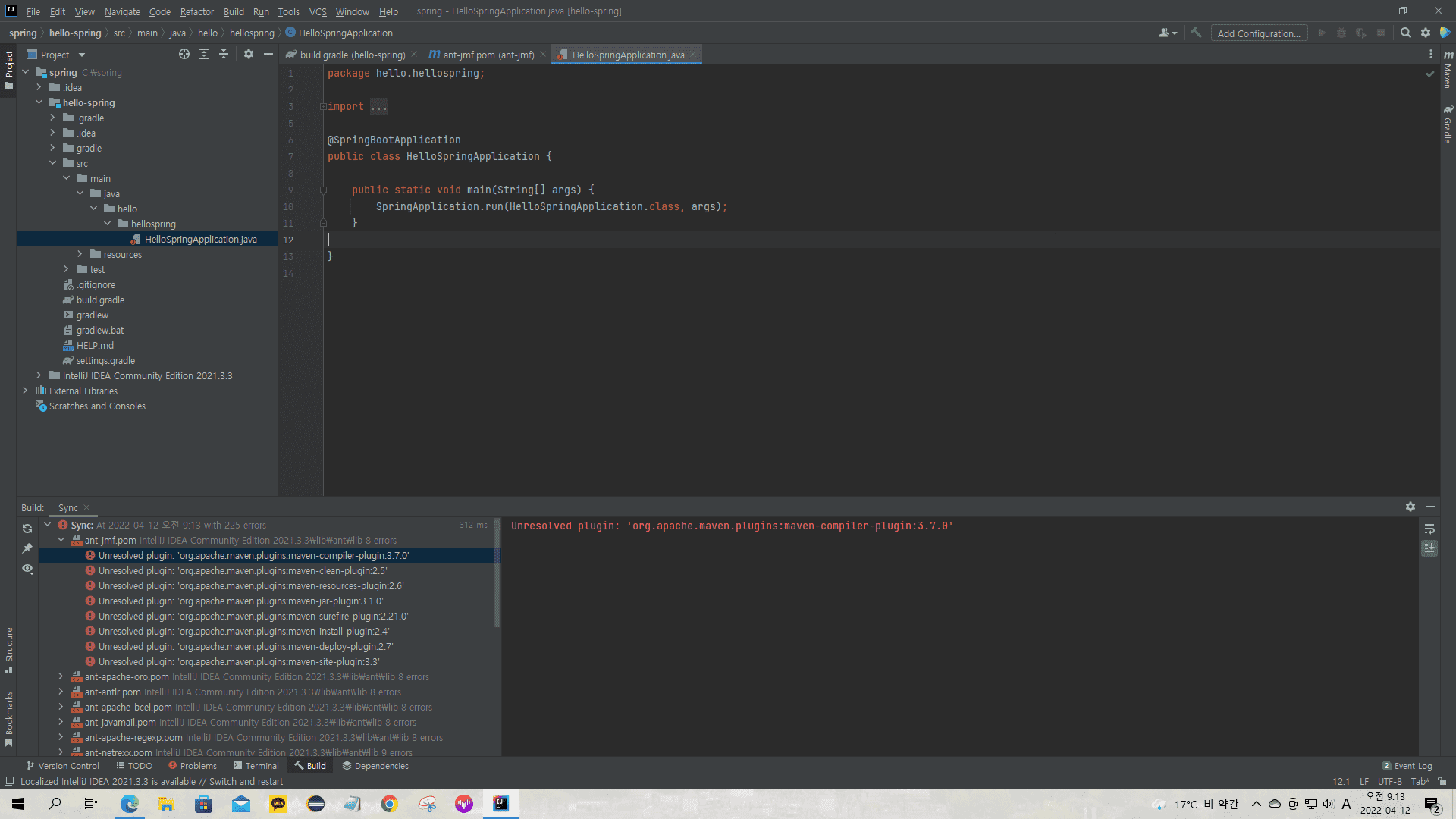Image resolution: width=1456 pixels, height=819 pixels.
Task: Toggle soft-wrap in build output
Action: (x=1429, y=529)
